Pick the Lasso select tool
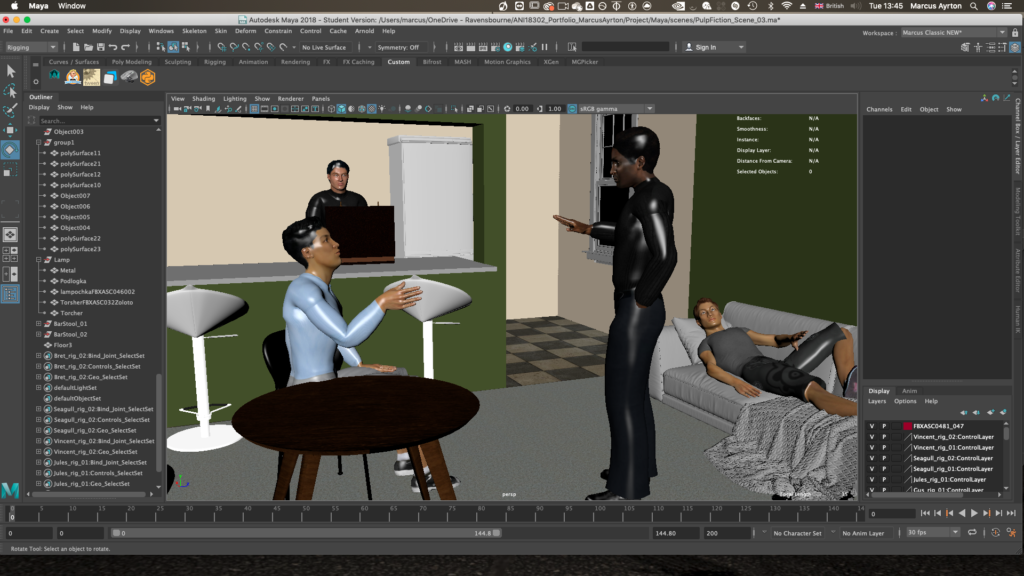The width and height of the screenshot is (1024, 576). coord(10,90)
